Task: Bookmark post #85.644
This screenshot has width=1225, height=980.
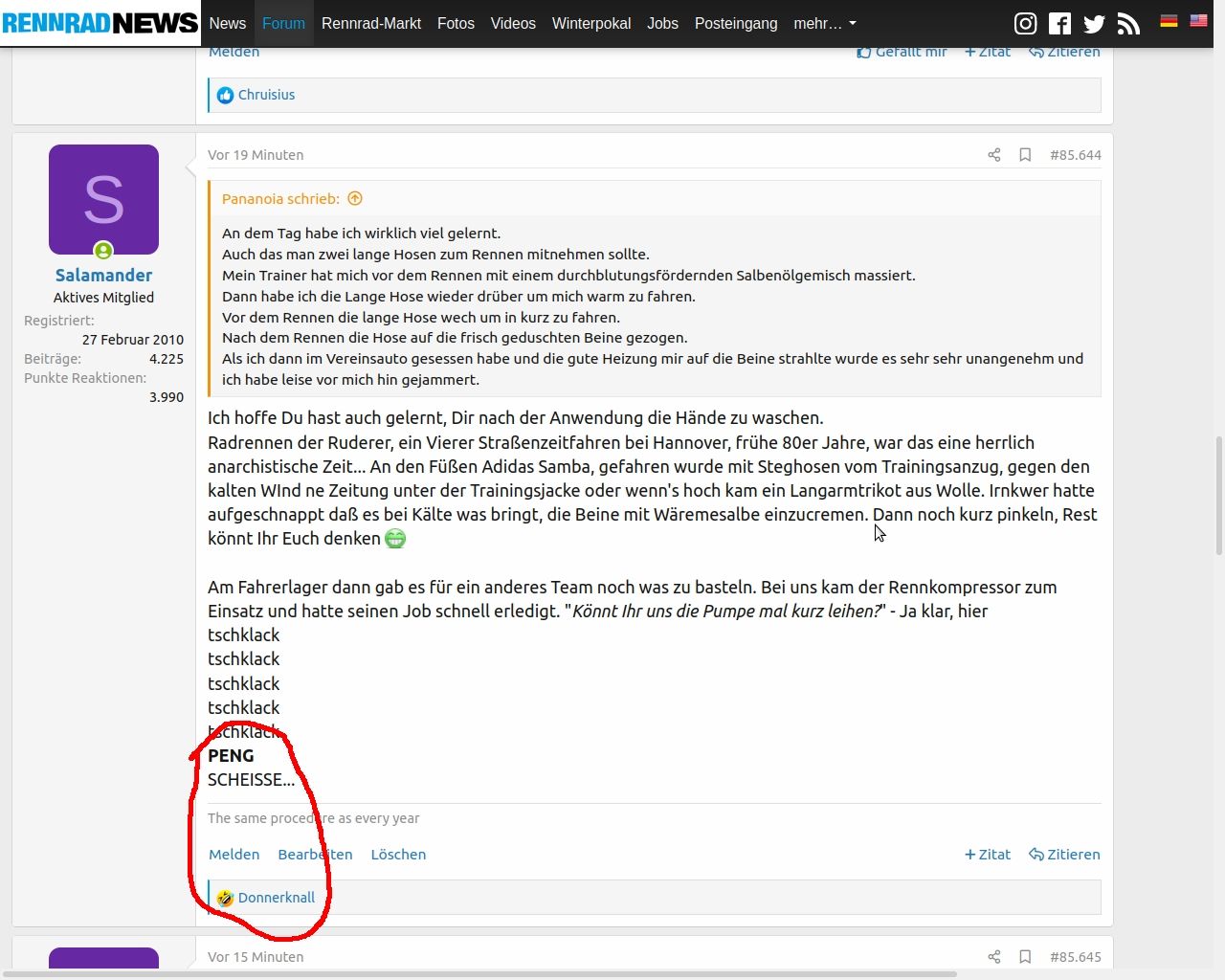Action: pos(1025,155)
